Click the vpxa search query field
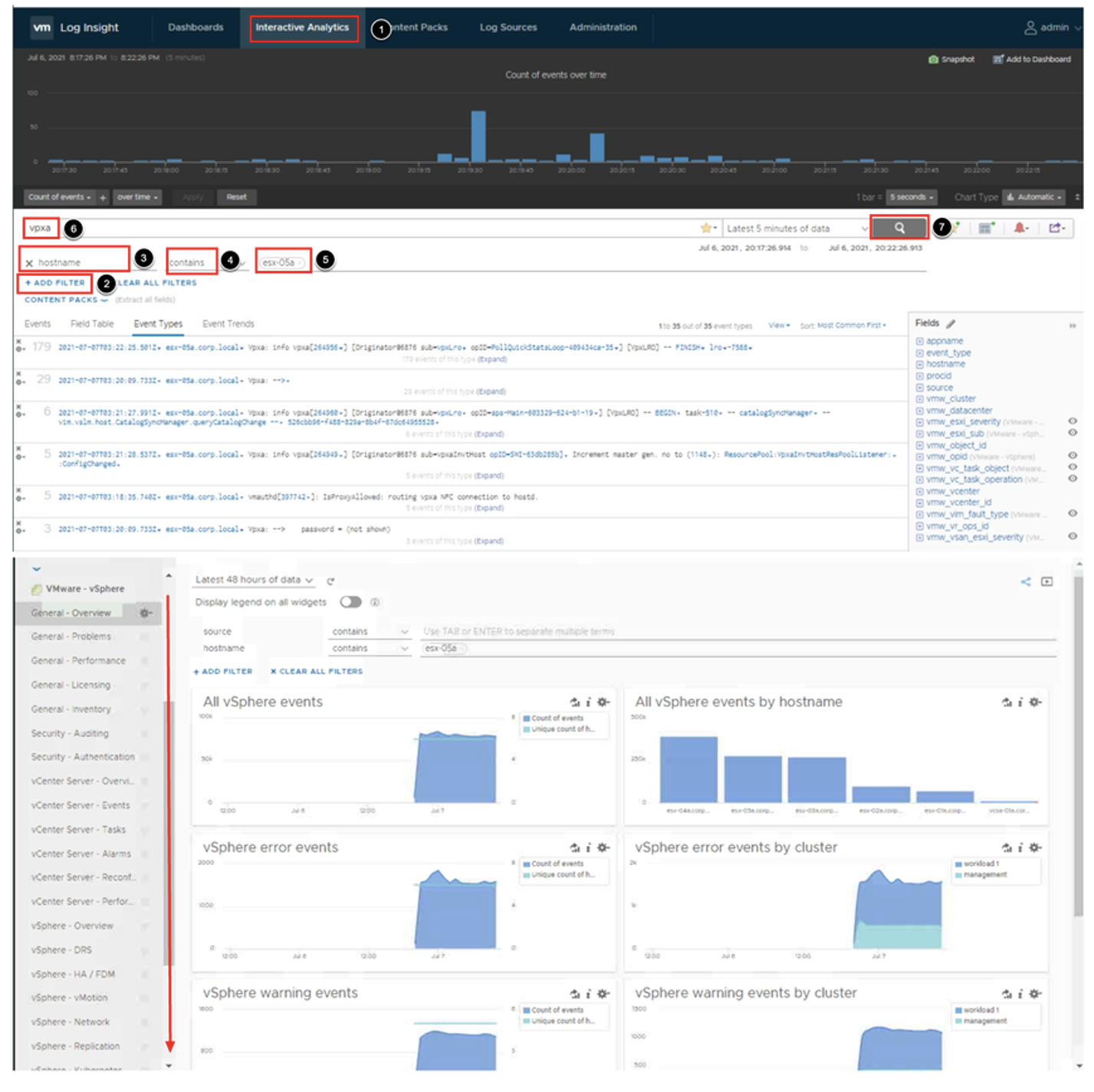The height and width of the screenshot is (1092, 1094). pos(40,228)
